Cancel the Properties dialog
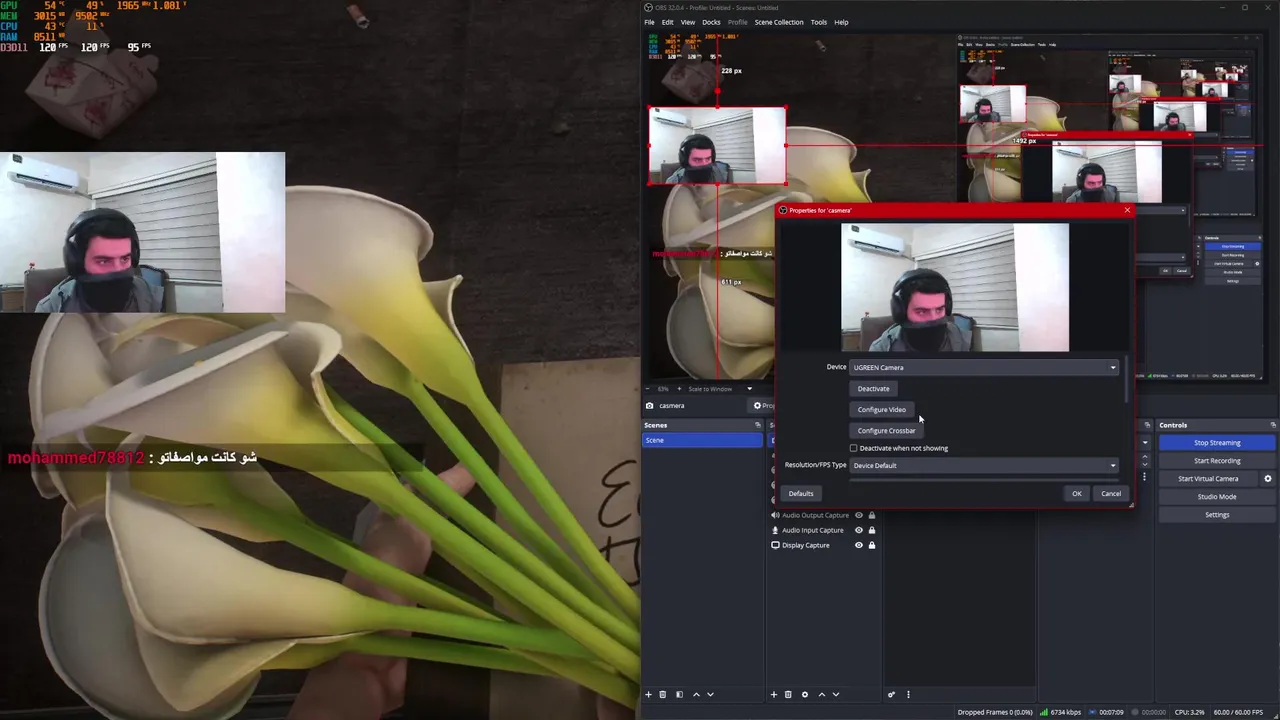Viewport: 1280px width, 720px height. click(x=1111, y=493)
